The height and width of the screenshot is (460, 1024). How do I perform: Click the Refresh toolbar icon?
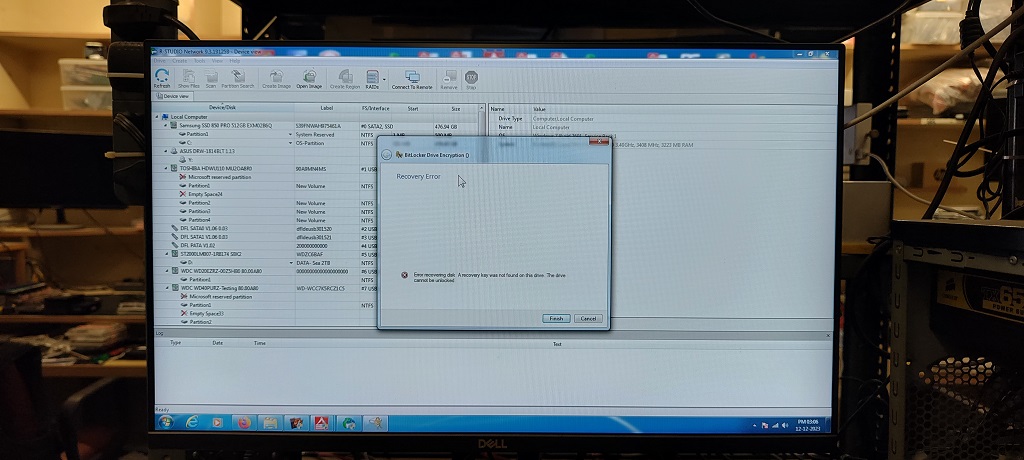pyautogui.click(x=162, y=78)
